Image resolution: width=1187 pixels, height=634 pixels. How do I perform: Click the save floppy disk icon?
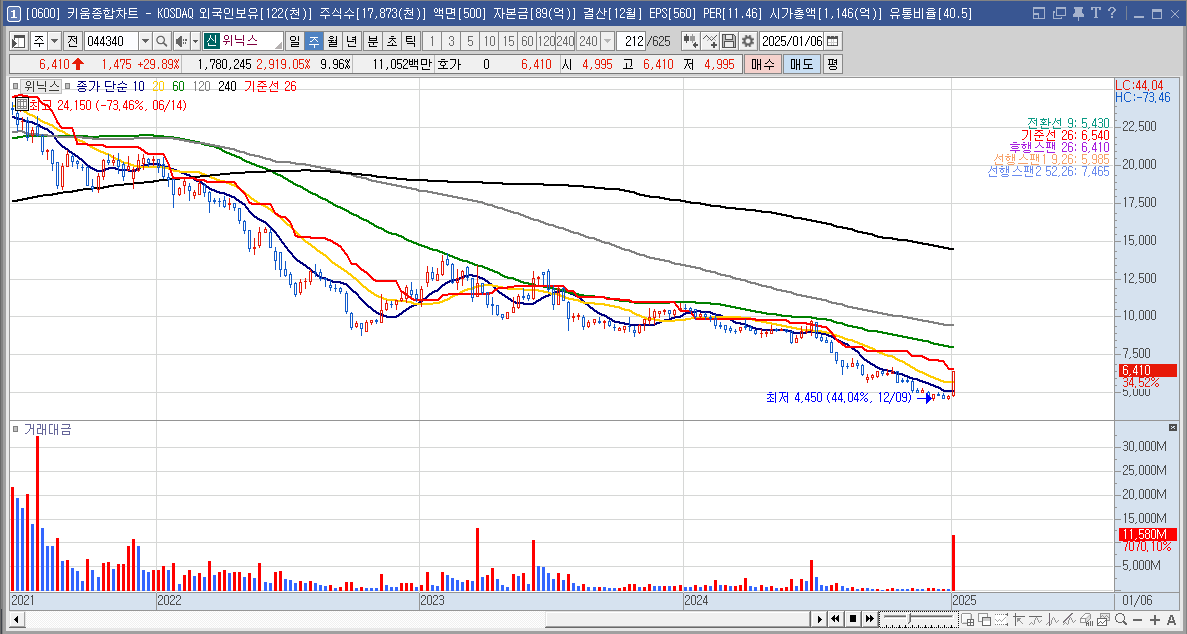tap(728, 41)
